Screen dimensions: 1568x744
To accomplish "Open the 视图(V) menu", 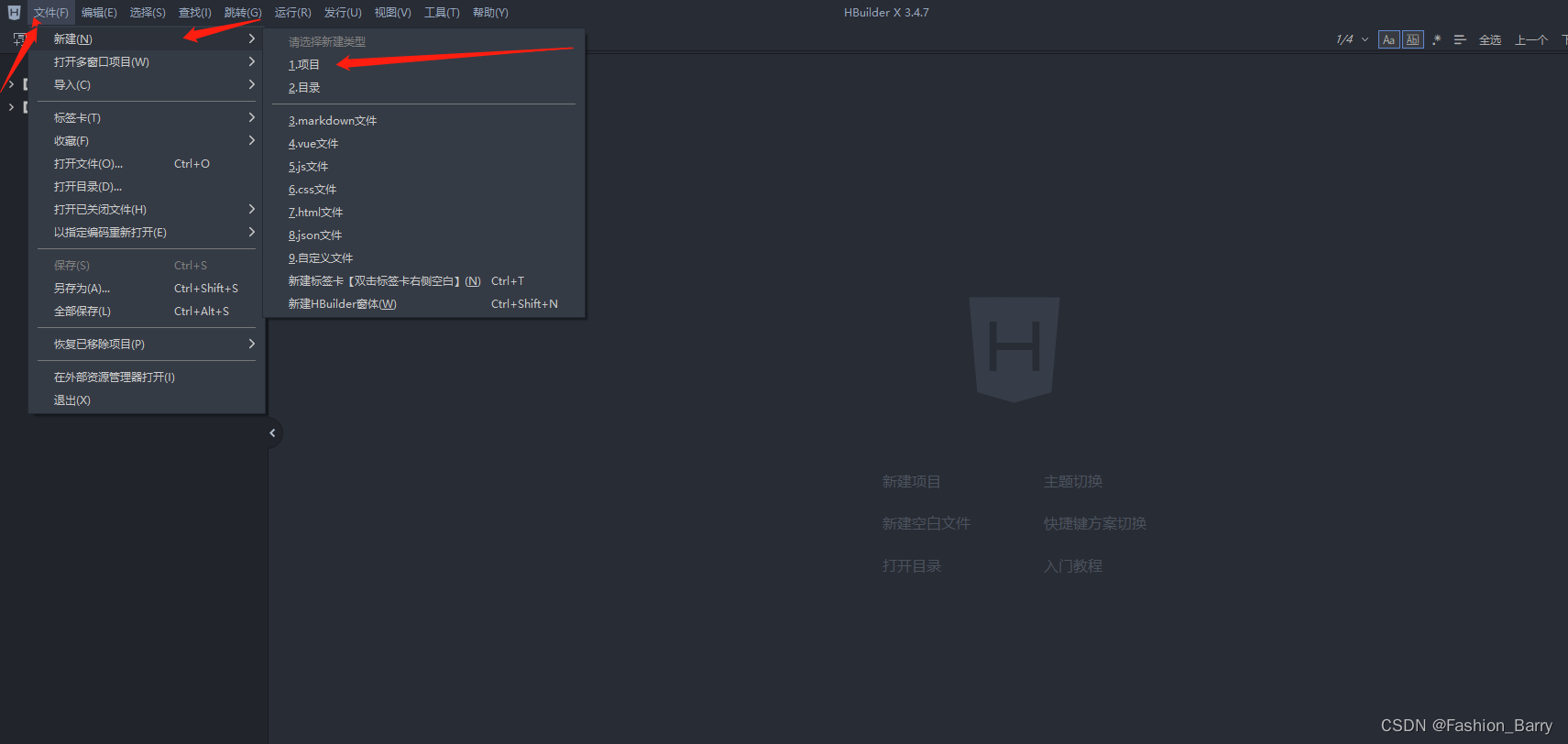I will 392,13.
